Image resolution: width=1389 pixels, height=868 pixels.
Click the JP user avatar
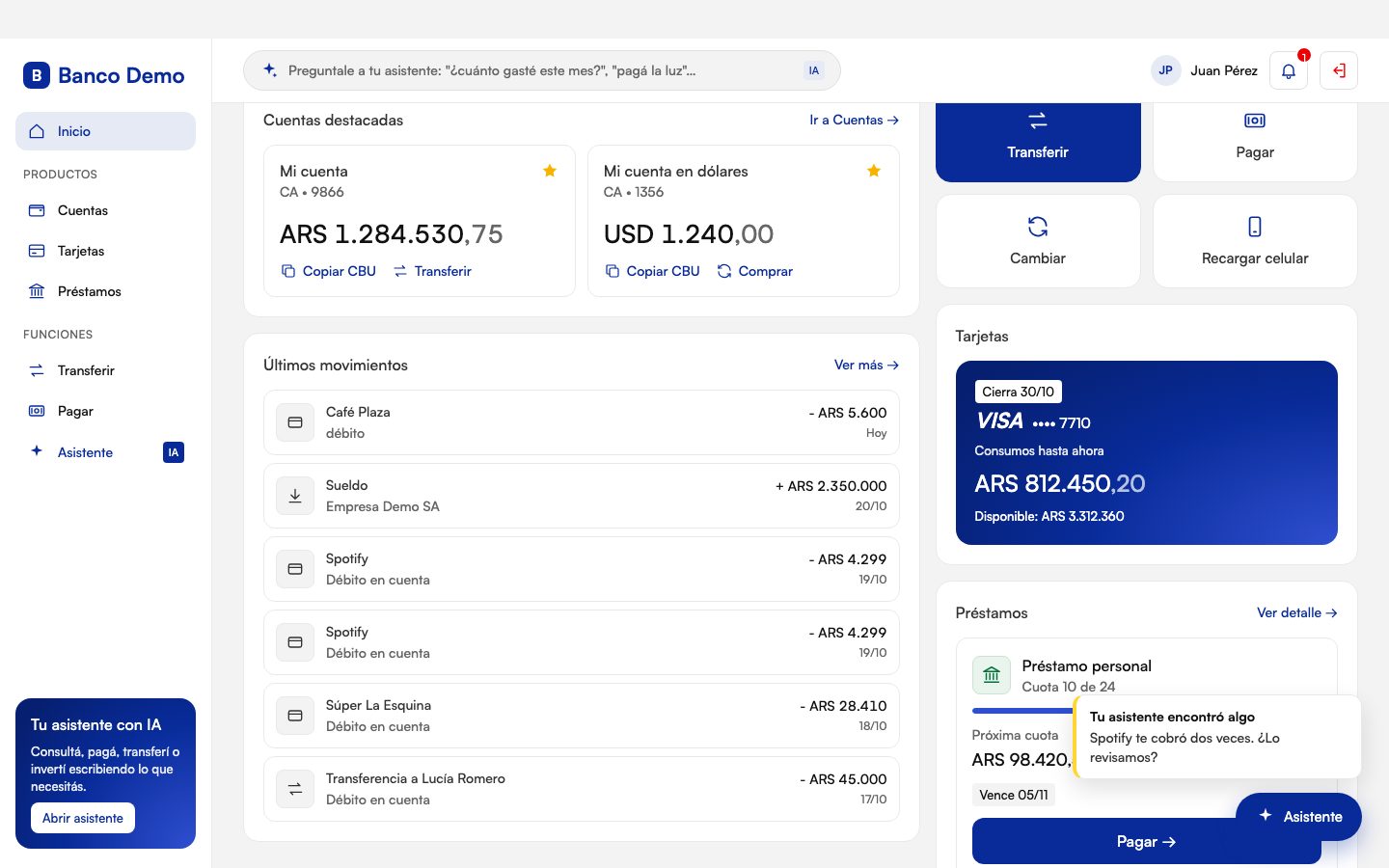coord(1166,70)
